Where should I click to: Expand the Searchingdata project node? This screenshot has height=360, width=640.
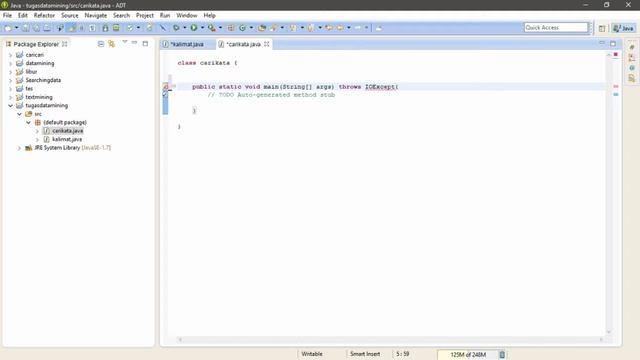tap(11, 80)
